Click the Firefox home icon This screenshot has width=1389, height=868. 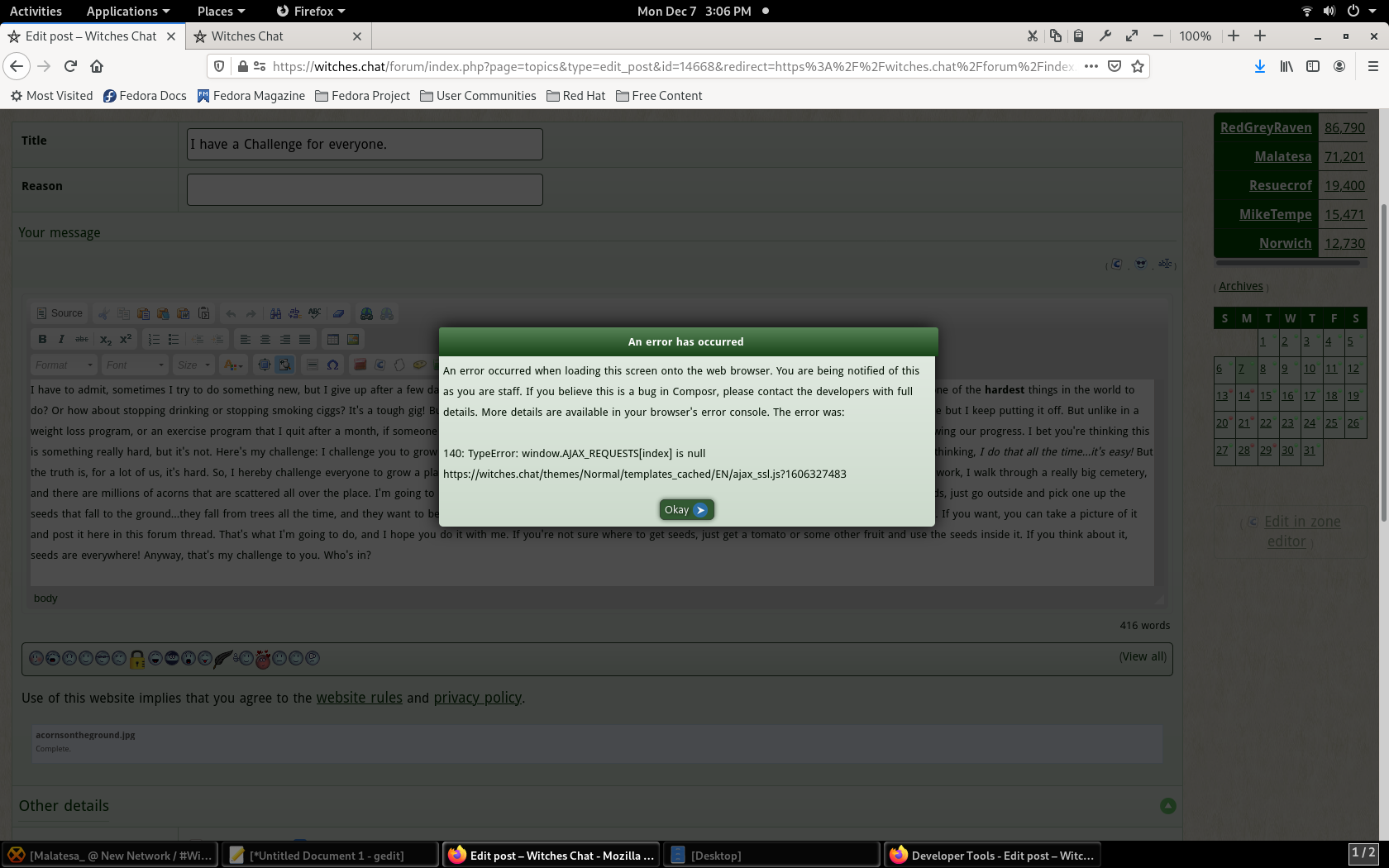(x=97, y=67)
